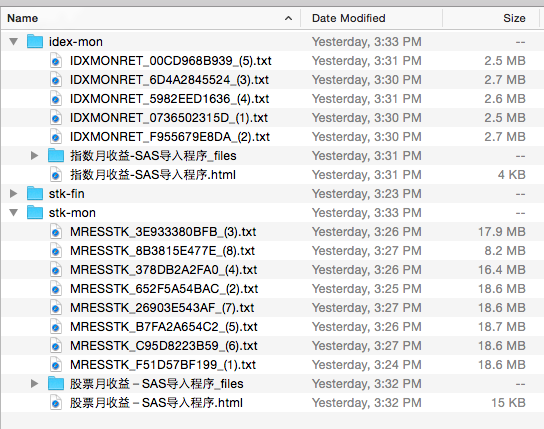This screenshot has height=429, width=544.
Task: Select the stk-mon folder icon
Action: click(35, 212)
